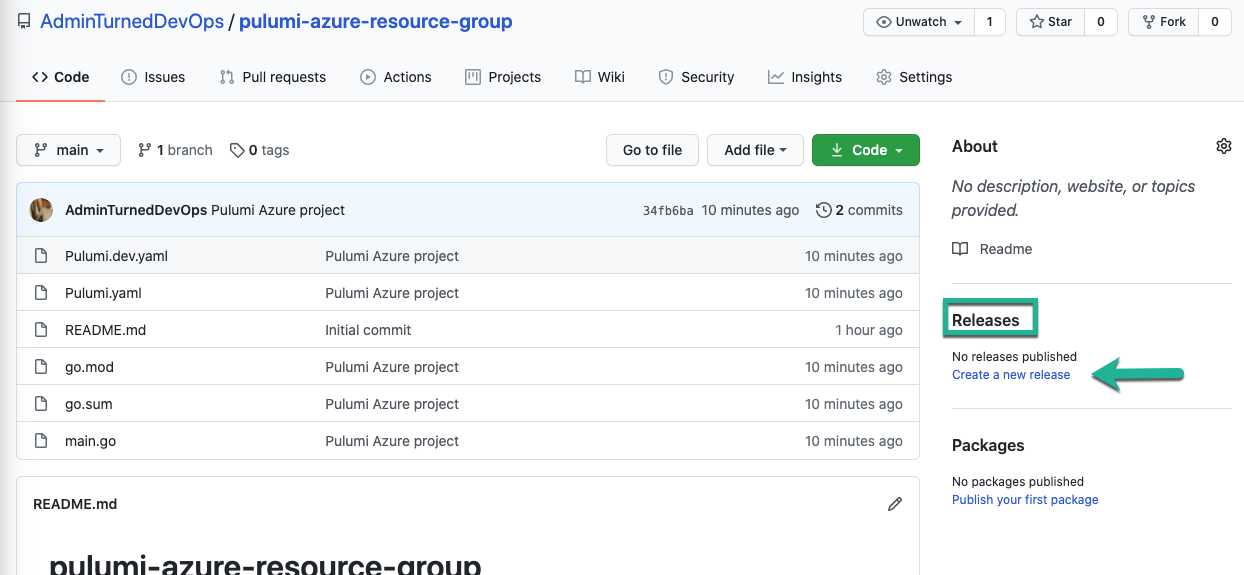Click the commit hash 34fb6ba
Screen dimensions: 1244x575
pos(667,211)
